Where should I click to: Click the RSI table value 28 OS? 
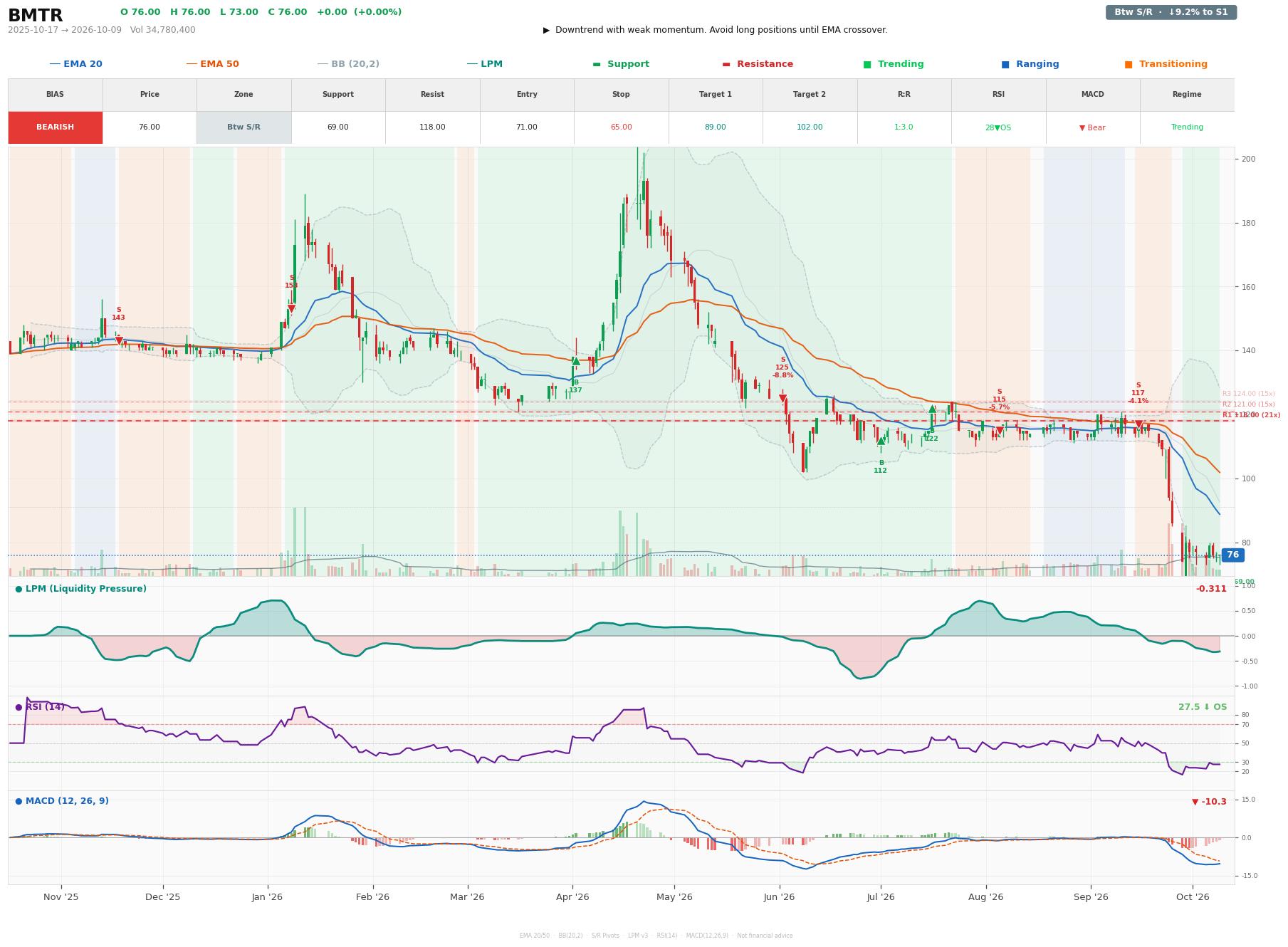tap(998, 127)
